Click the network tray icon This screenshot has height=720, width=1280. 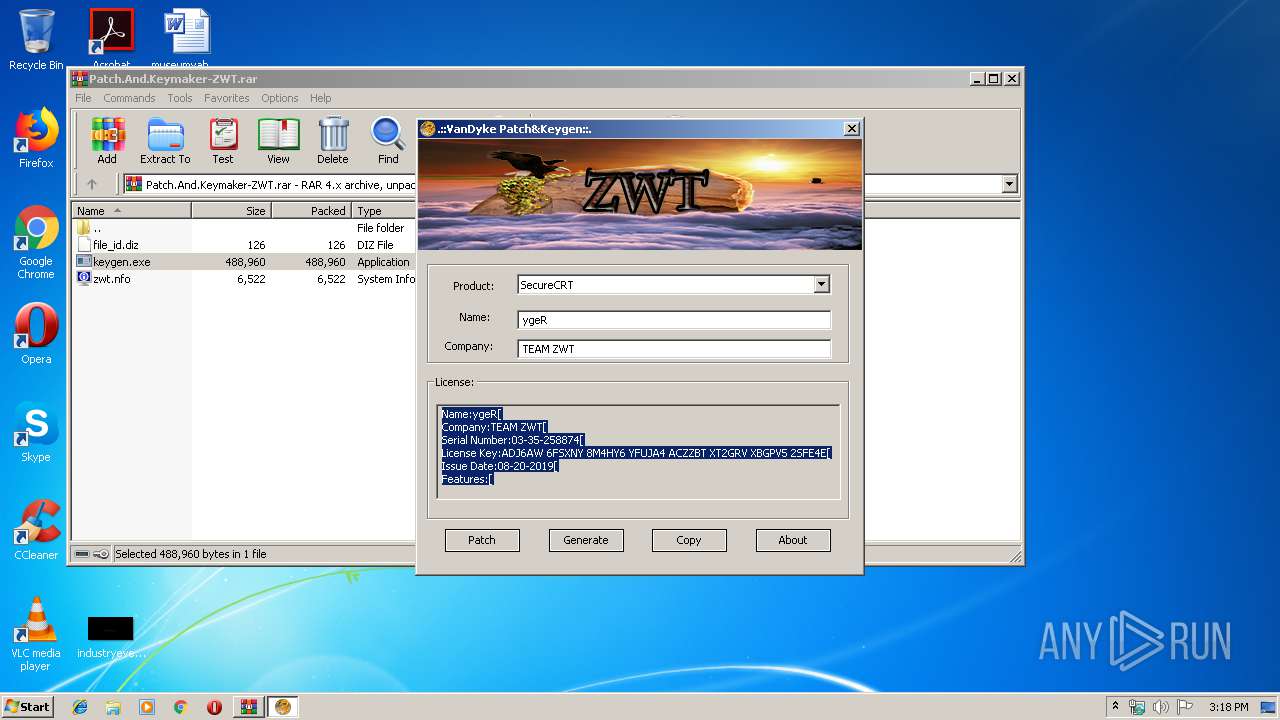(x=1137, y=707)
